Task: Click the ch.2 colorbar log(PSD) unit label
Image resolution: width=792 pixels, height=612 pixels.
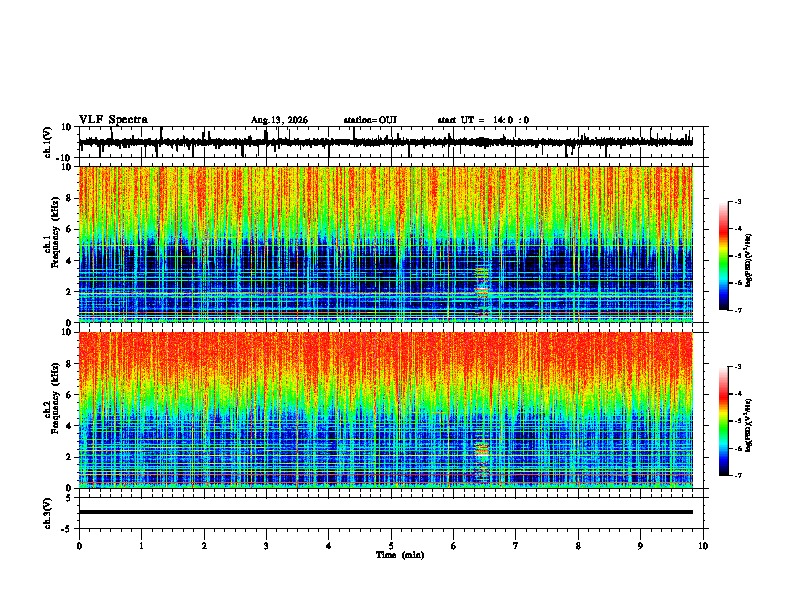Action: (749, 425)
